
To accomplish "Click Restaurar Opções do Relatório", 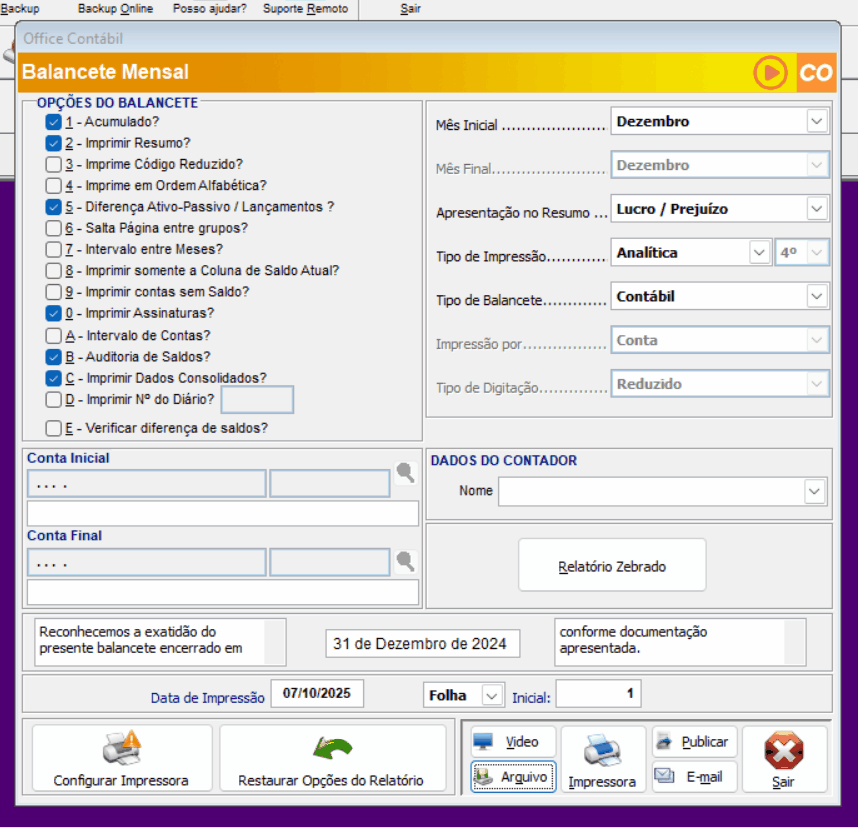I will 331,759.
